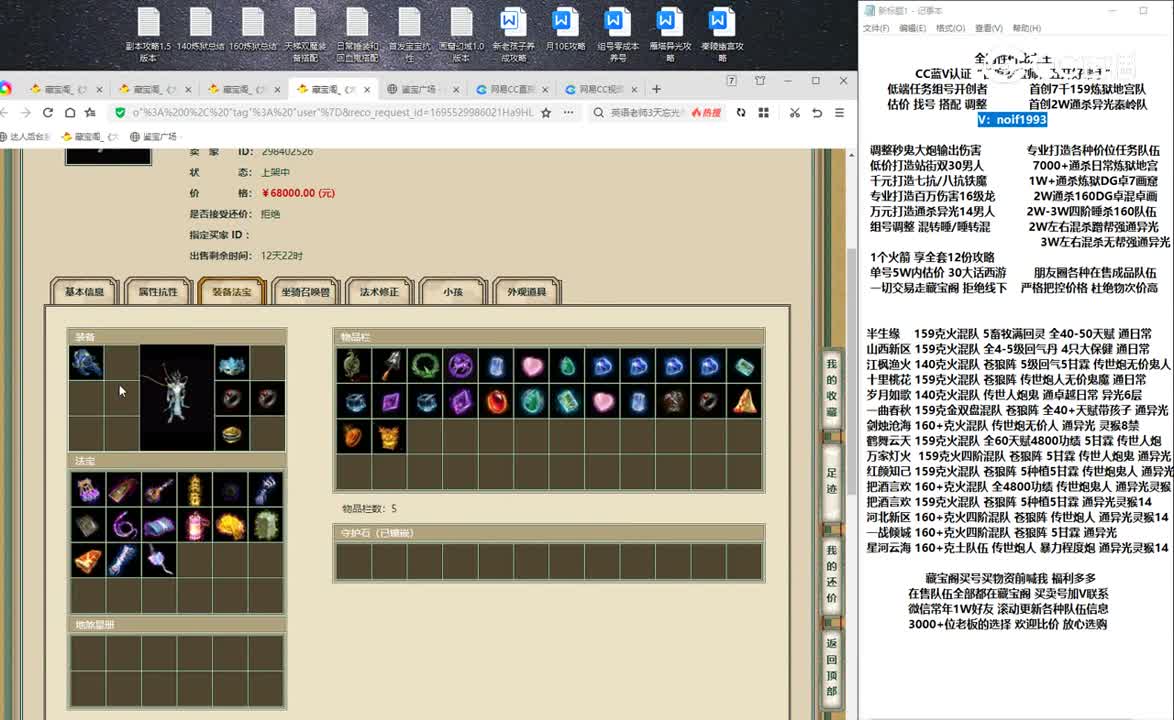Viewport: 1174px width, 720px height.
Task: Click the highlighted text V: noif1993 in Notepad
Action: [1012, 120]
